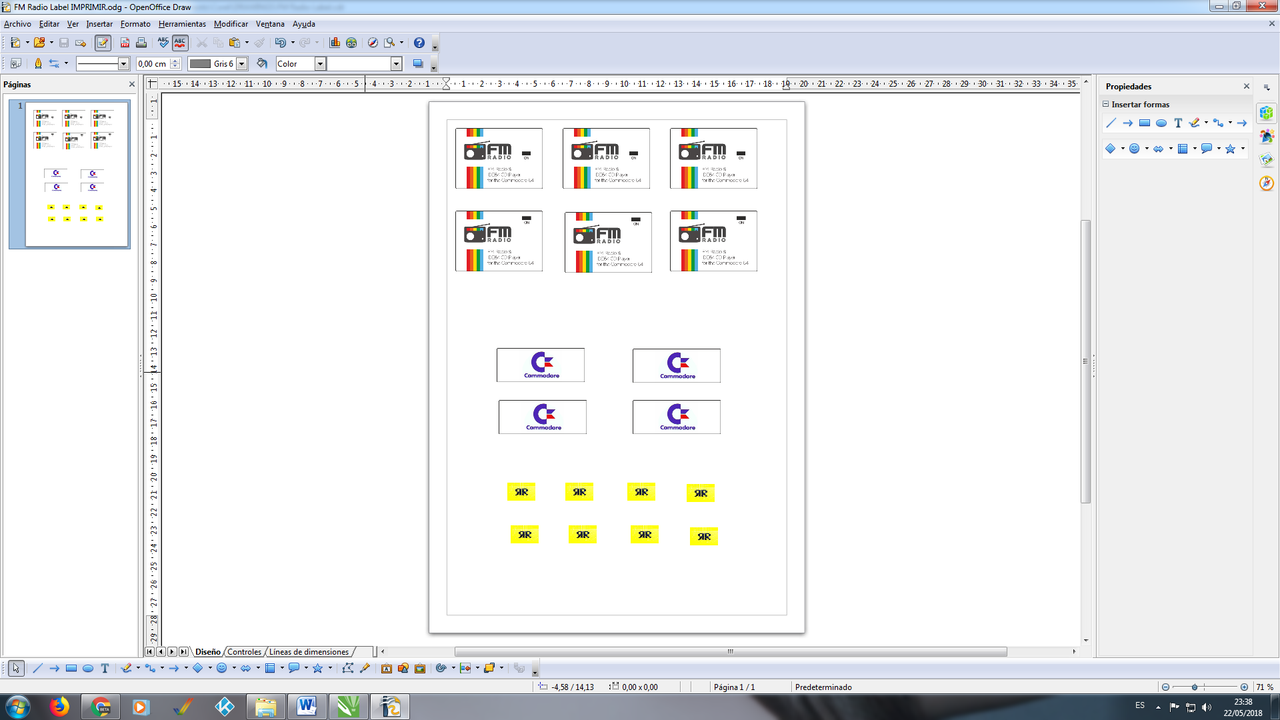Click the Navigator compass icon in the sidebar
Viewport: 1280px width, 720px height.
point(1267,182)
